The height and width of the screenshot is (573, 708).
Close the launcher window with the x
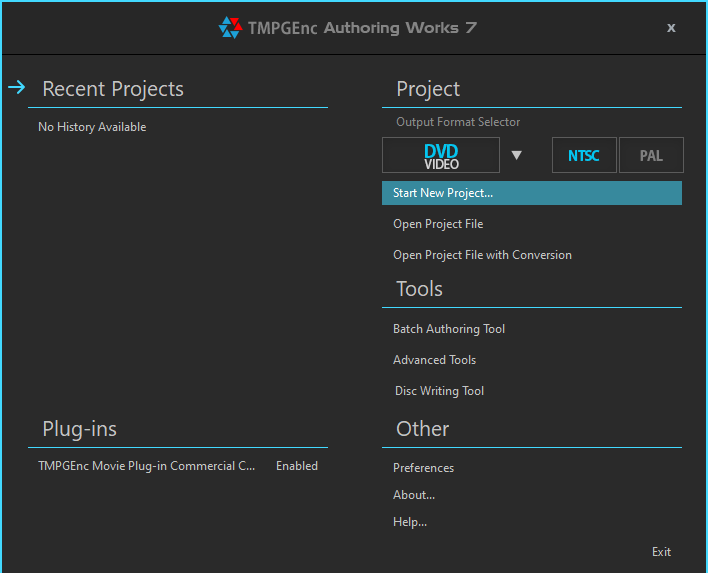[671, 28]
